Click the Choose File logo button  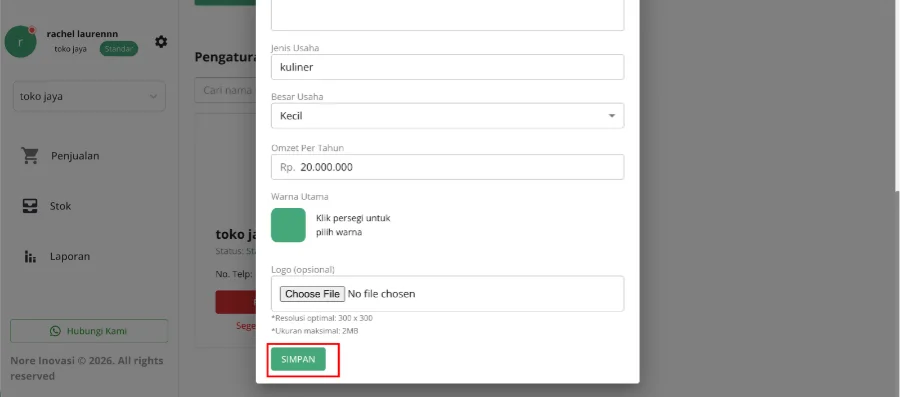[312, 294]
